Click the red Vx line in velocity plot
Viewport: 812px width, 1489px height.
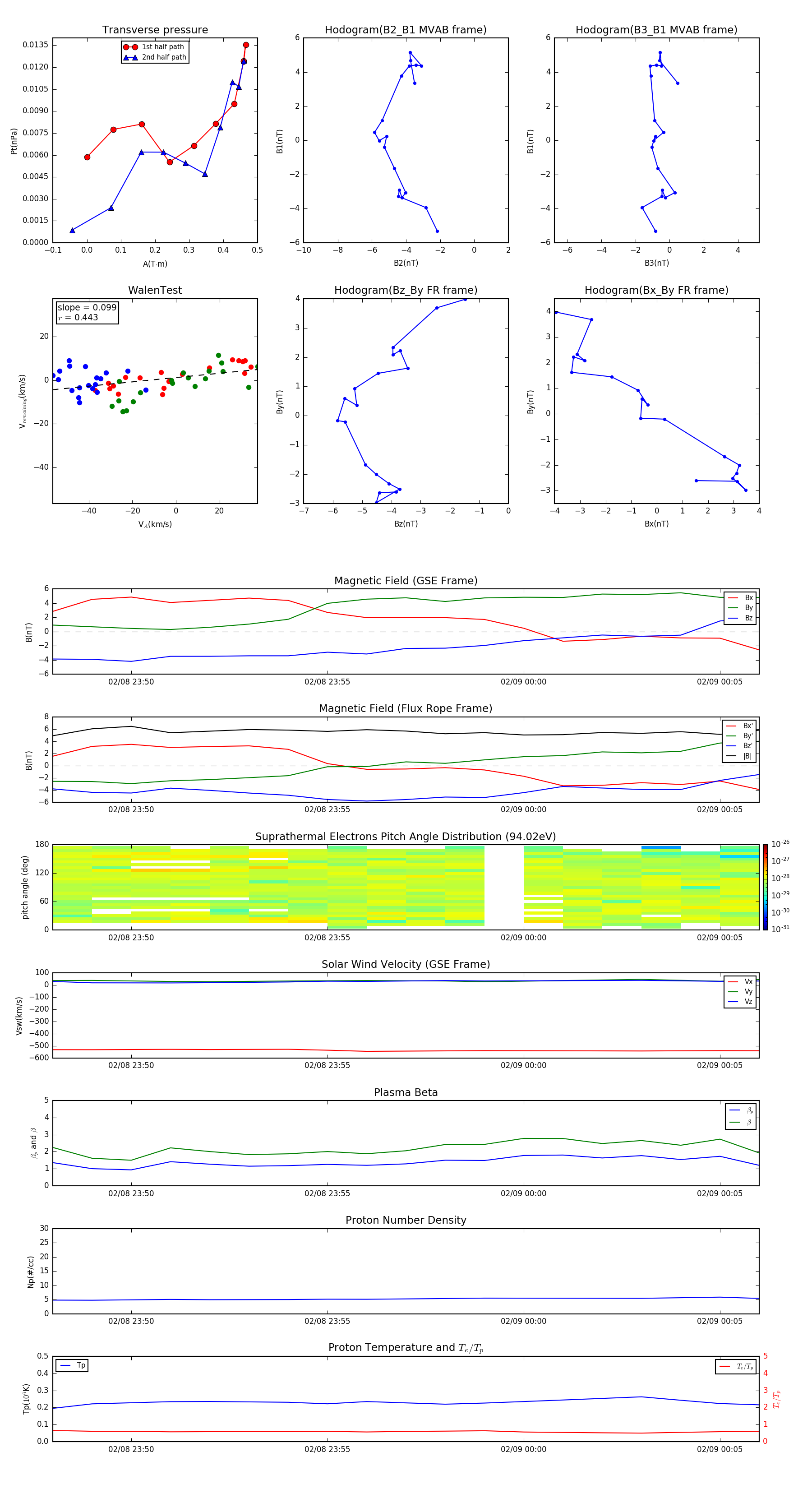point(405,1050)
